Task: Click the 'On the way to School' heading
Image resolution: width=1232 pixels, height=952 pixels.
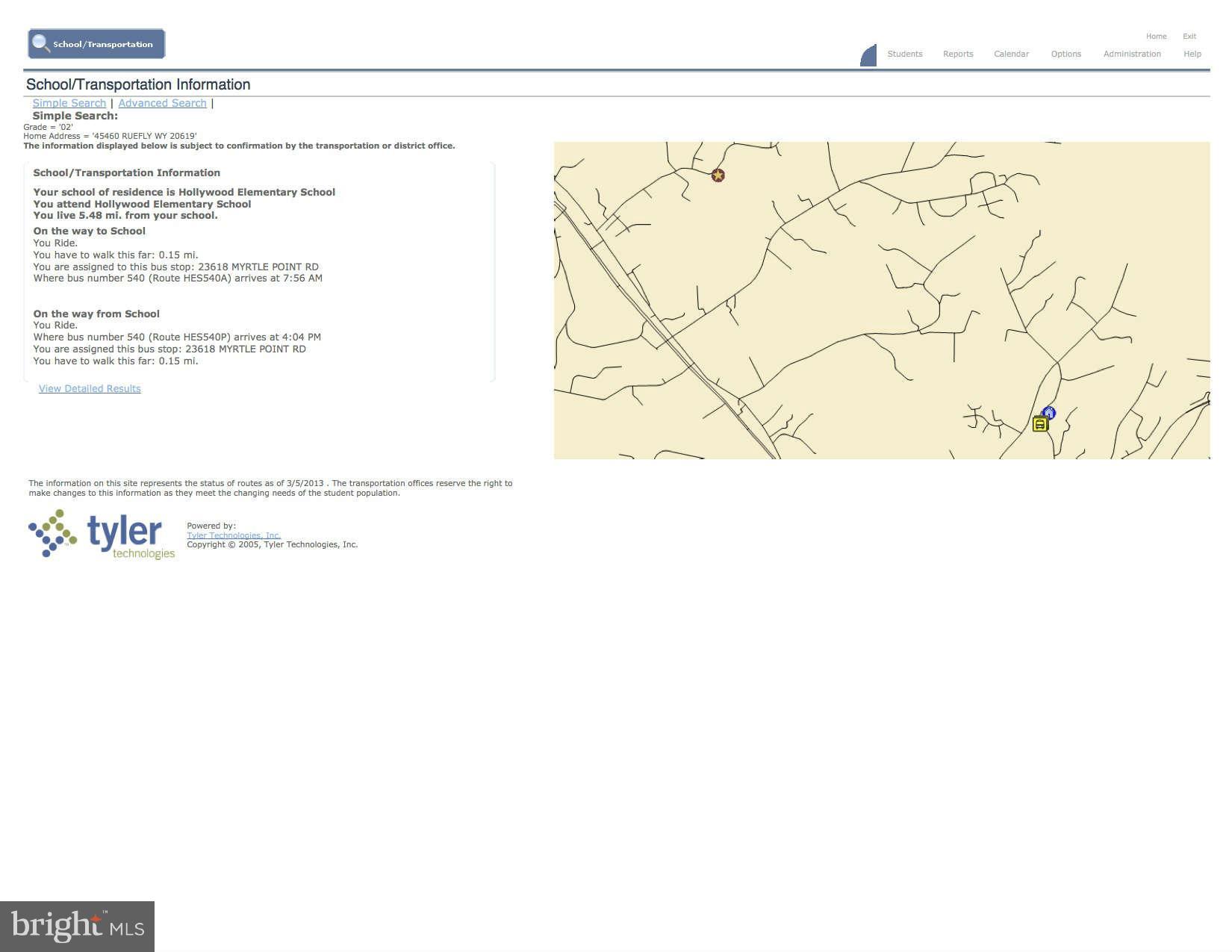Action: pyautogui.click(x=90, y=231)
